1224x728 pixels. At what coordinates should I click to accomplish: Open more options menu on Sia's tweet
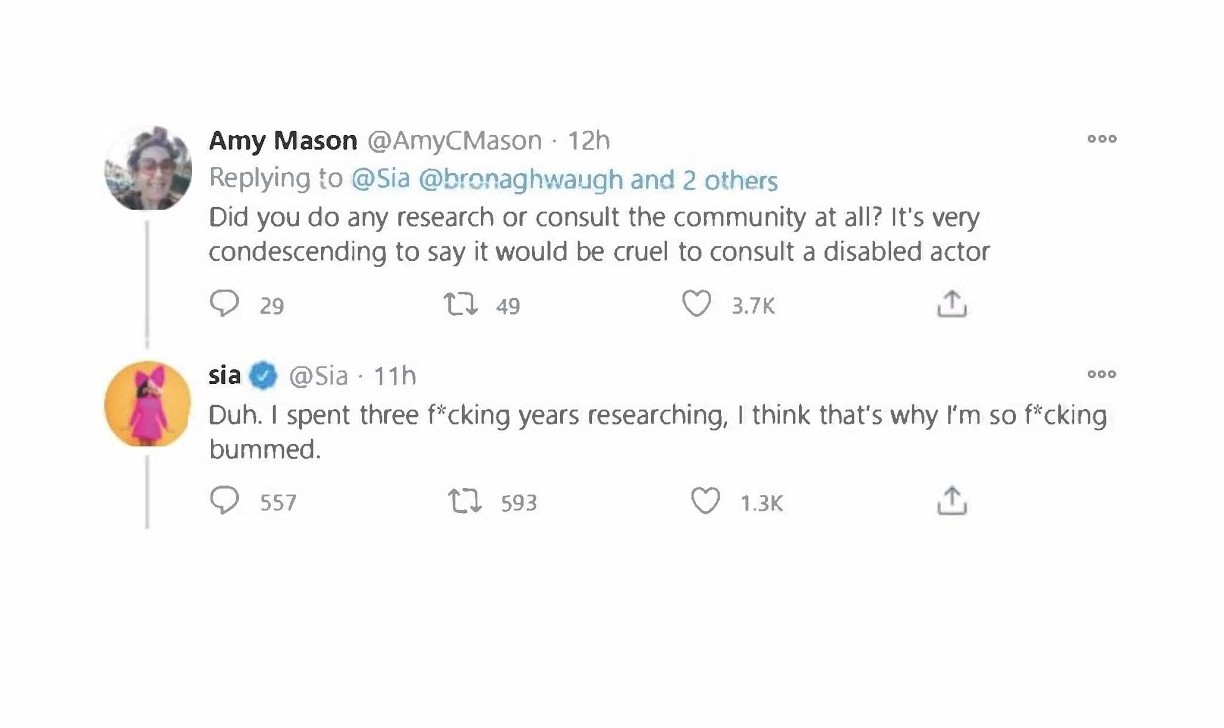(1102, 375)
